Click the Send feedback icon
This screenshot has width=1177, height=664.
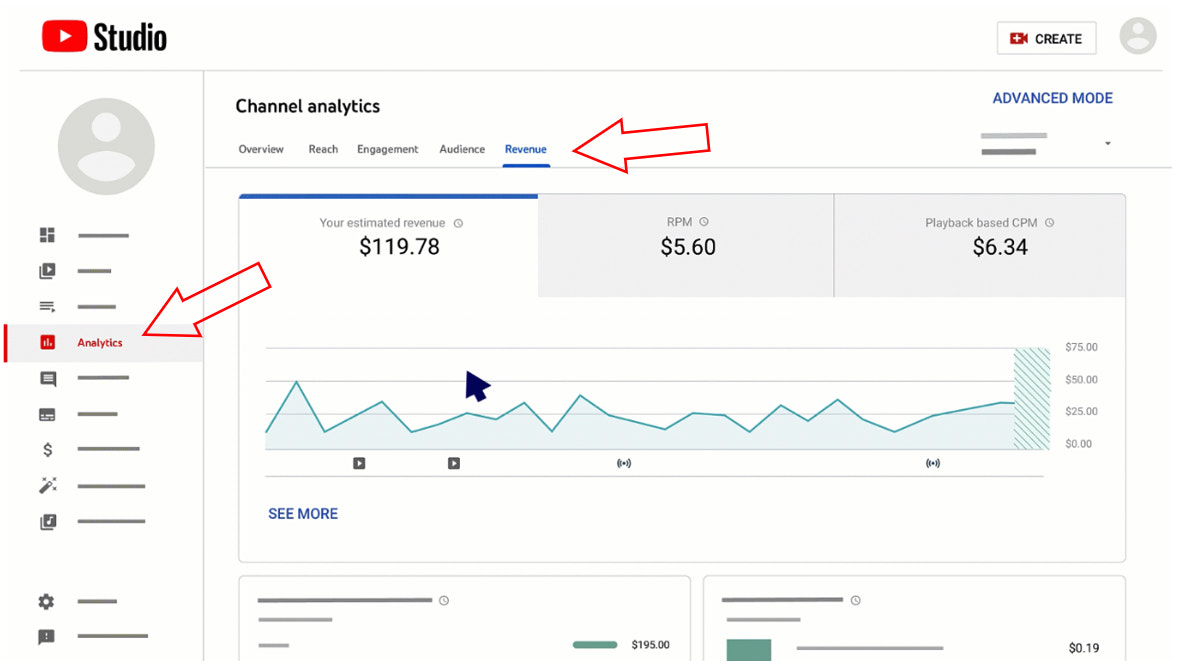click(47, 637)
